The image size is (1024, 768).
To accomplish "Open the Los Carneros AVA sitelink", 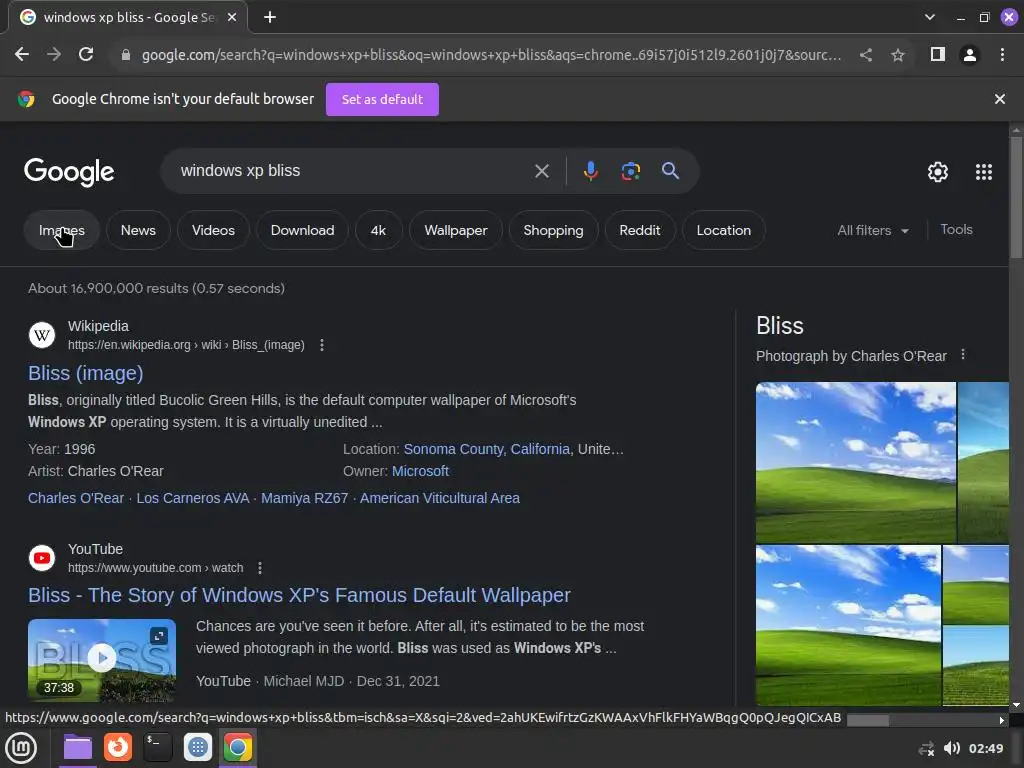I will [x=193, y=498].
